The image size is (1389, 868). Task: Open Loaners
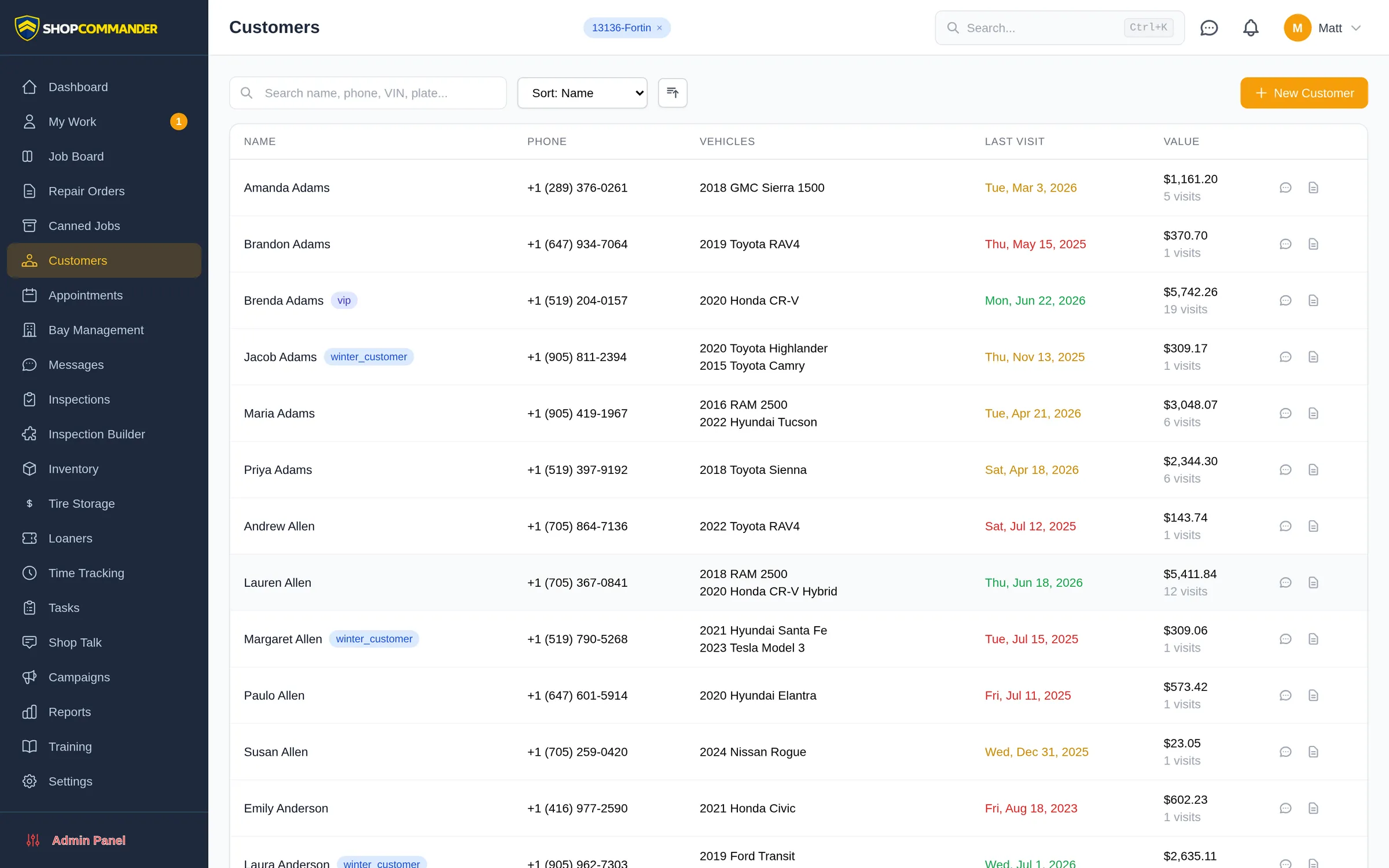(104, 538)
